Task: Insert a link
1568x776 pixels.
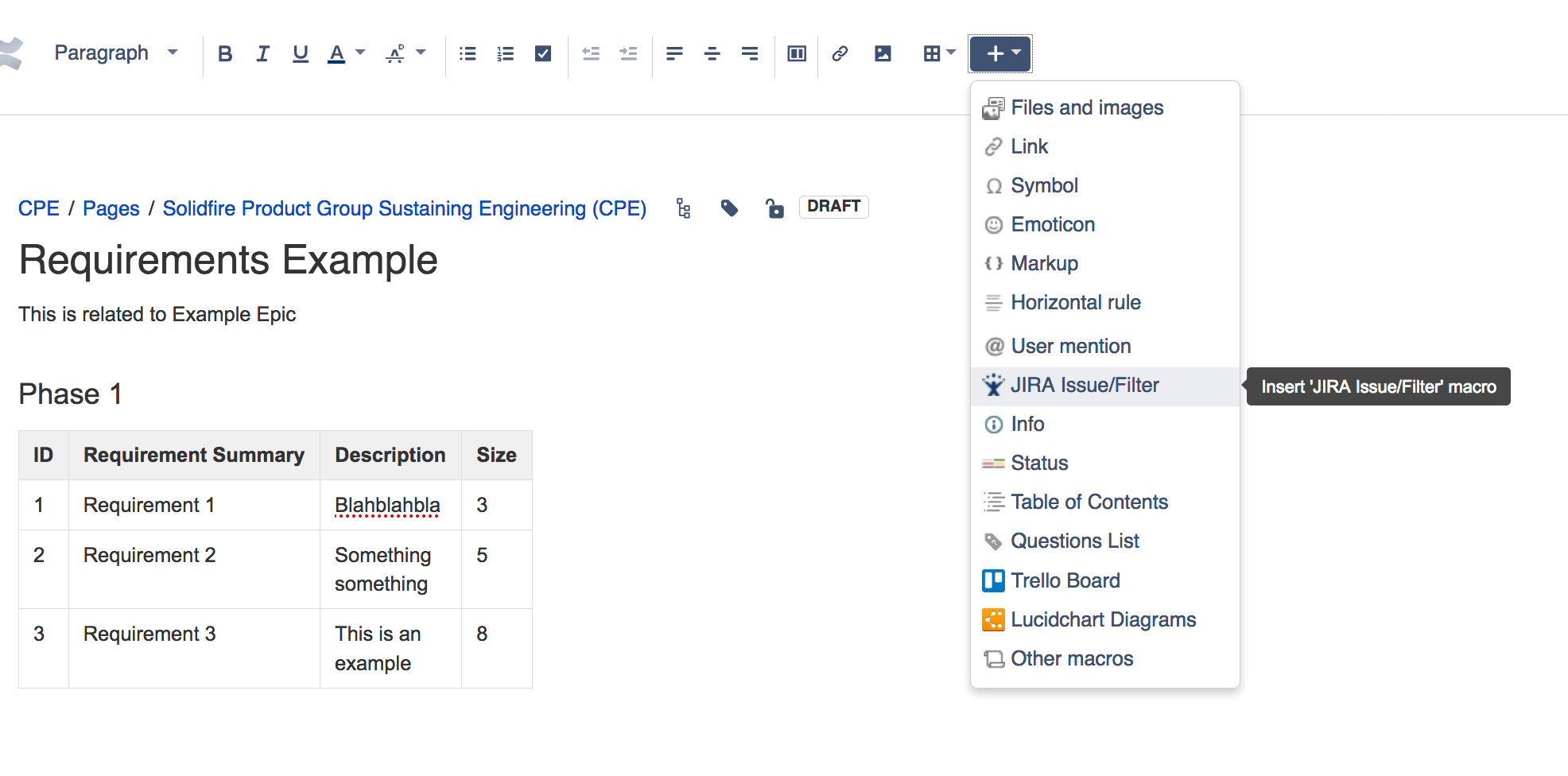Action: (840, 53)
